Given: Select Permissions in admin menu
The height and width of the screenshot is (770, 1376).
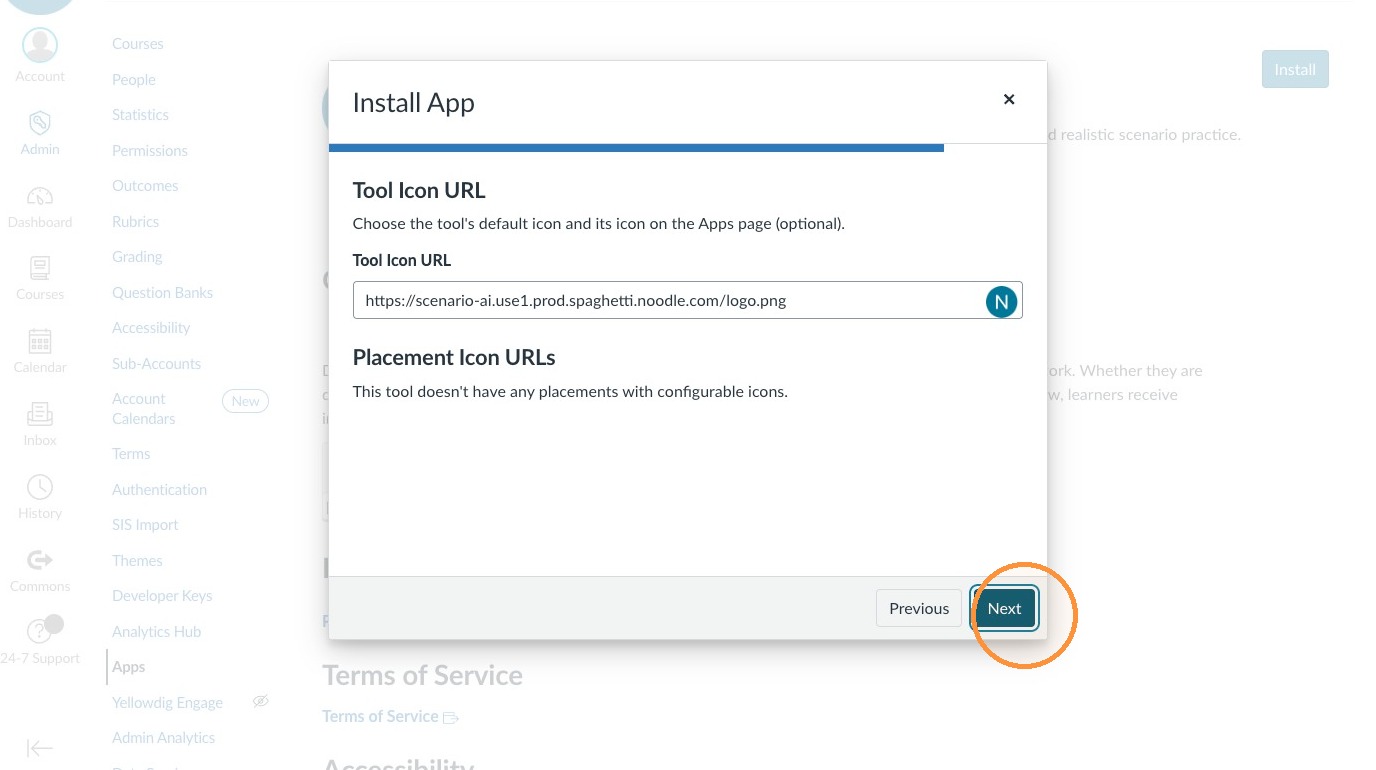Looking at the screenshot, I should tap(150, 151).
